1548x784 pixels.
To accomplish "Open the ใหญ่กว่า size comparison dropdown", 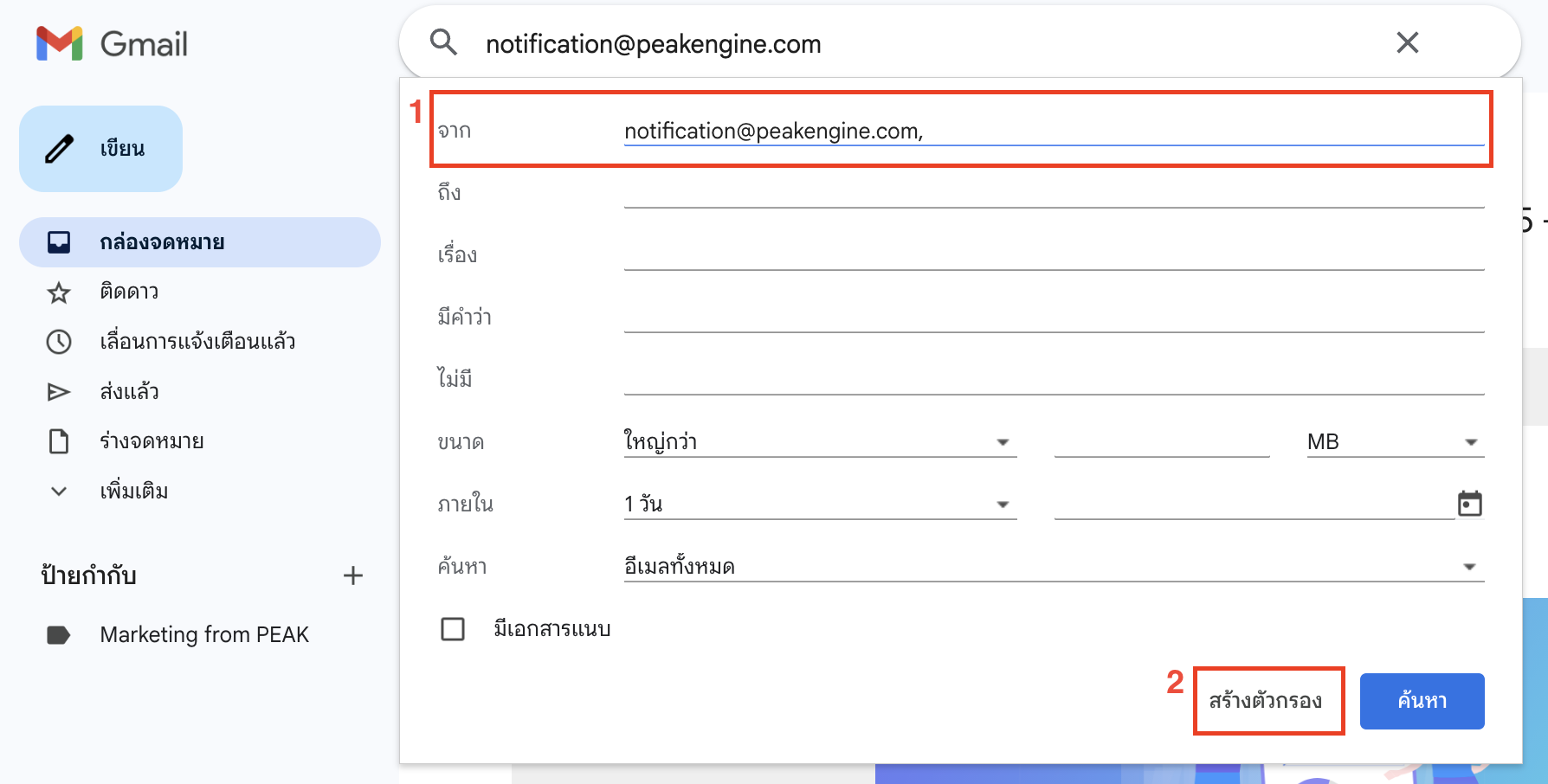I will 819,442.
